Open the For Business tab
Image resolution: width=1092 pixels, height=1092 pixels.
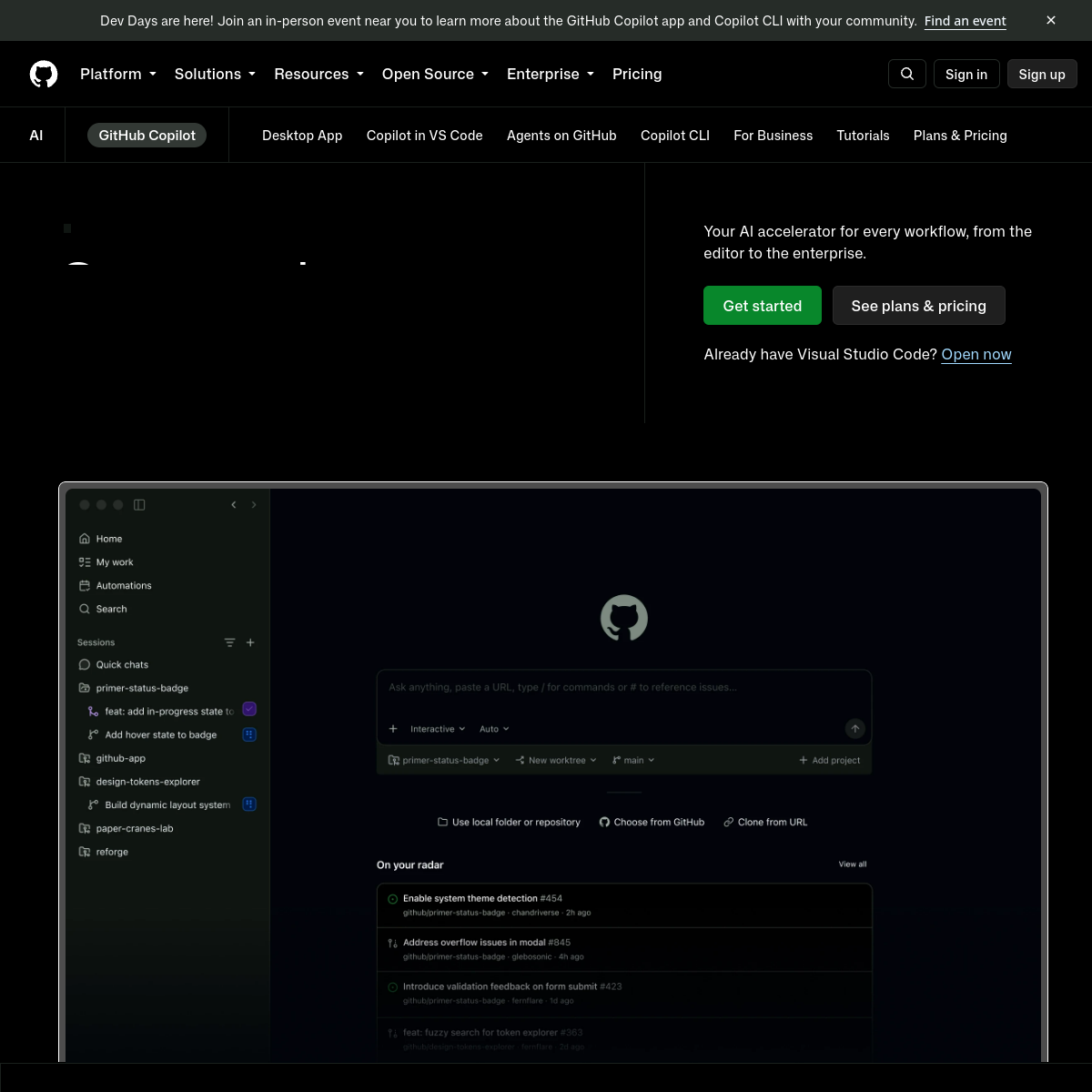(773, 136)
